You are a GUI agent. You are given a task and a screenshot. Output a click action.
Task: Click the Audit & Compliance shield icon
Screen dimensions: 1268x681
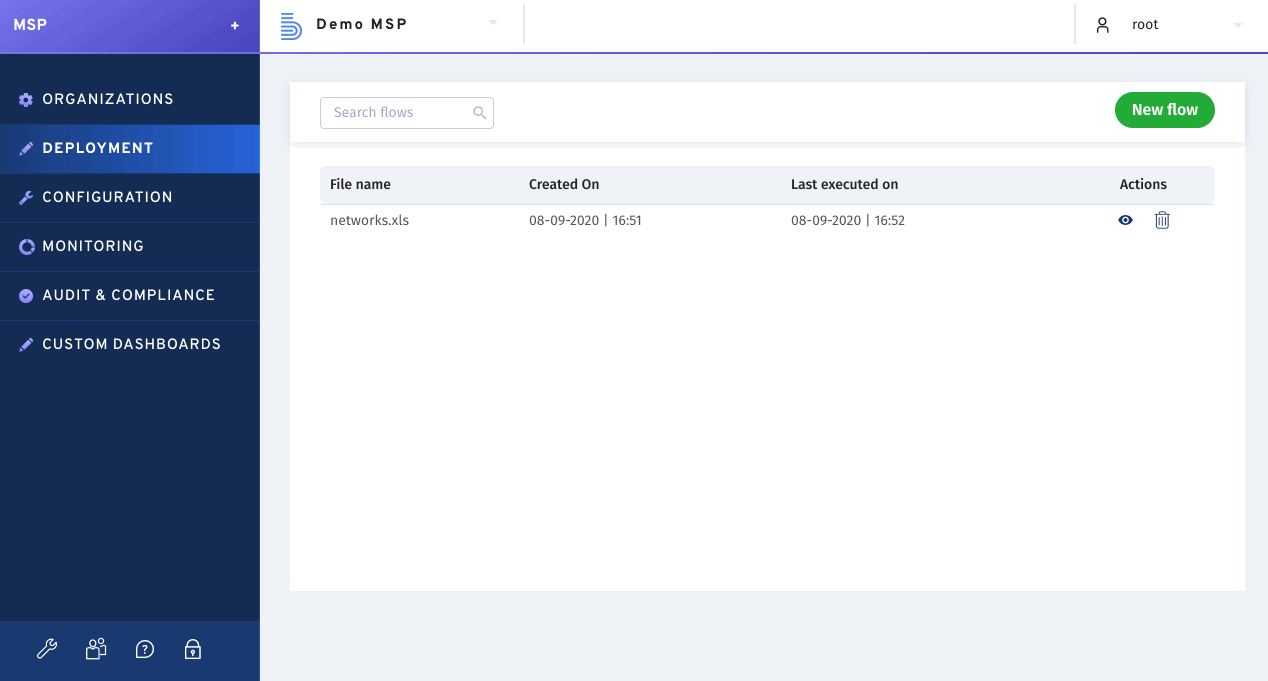click(x=25, y=295)
